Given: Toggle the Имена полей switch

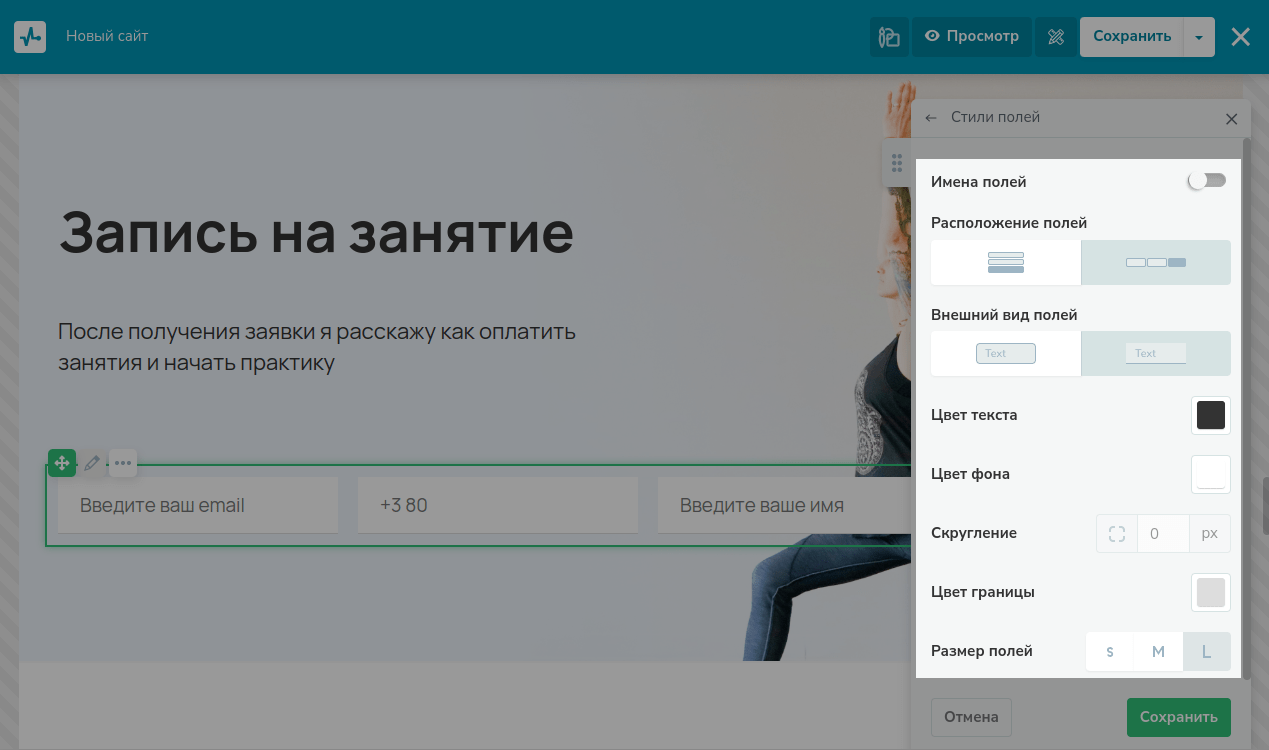Looking at the screenshot, I should [x=1206, y=181].
